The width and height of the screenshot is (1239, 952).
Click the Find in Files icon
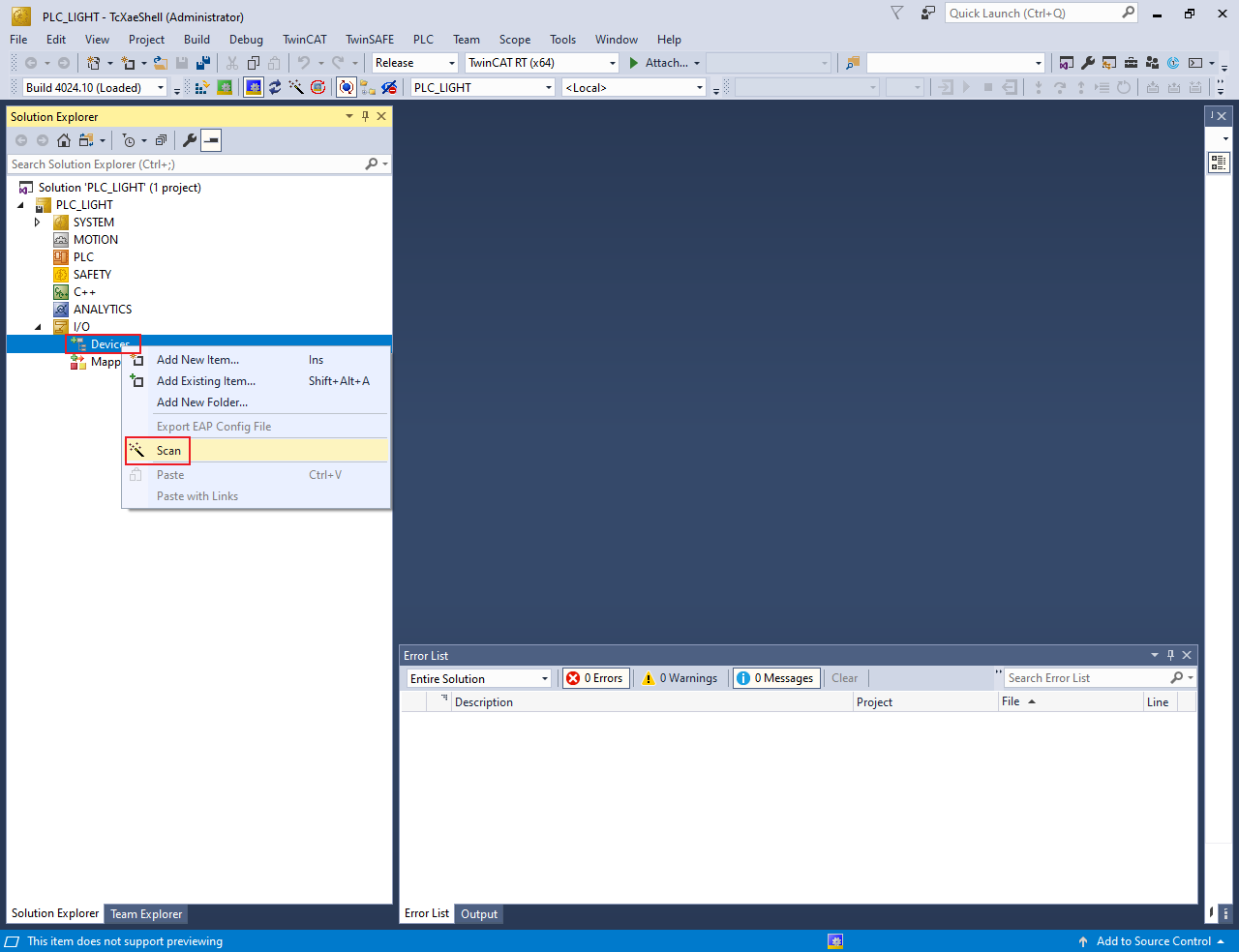pos(852,63)
